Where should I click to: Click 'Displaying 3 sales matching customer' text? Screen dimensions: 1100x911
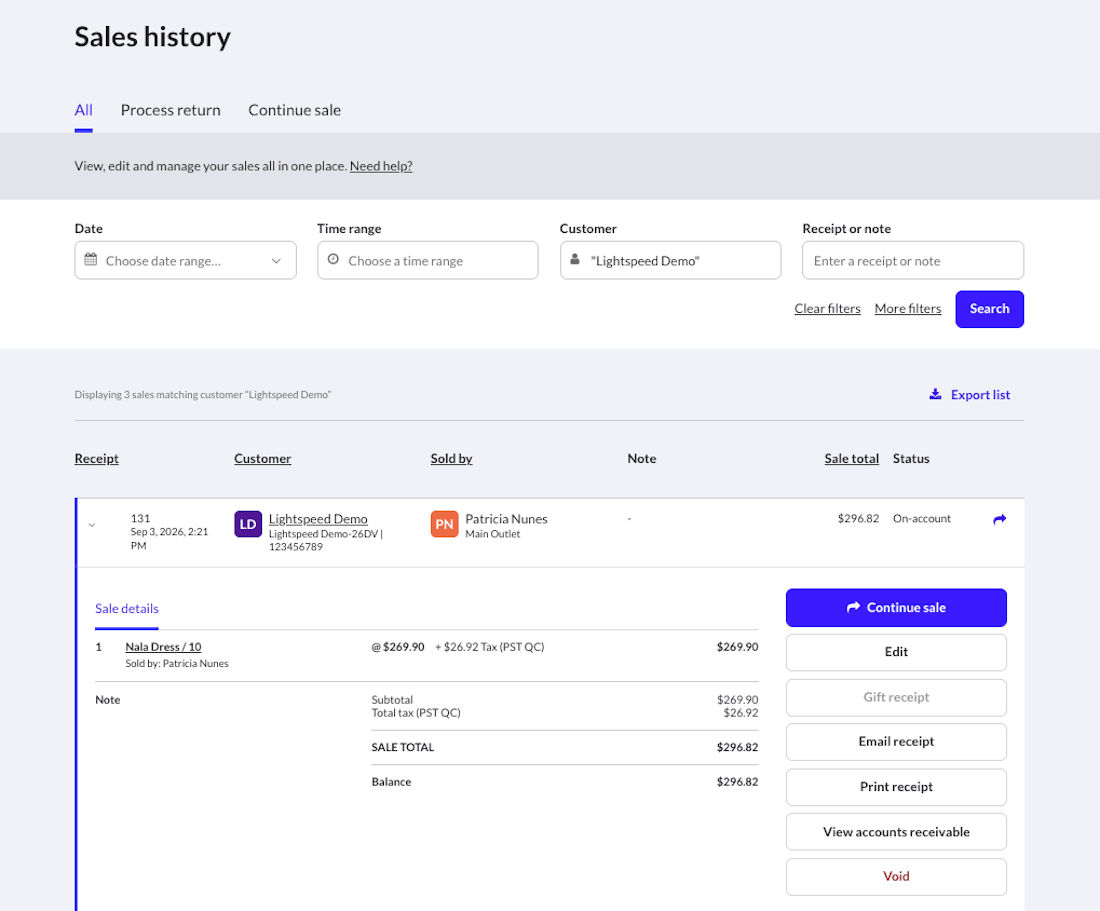pos(203,395)
